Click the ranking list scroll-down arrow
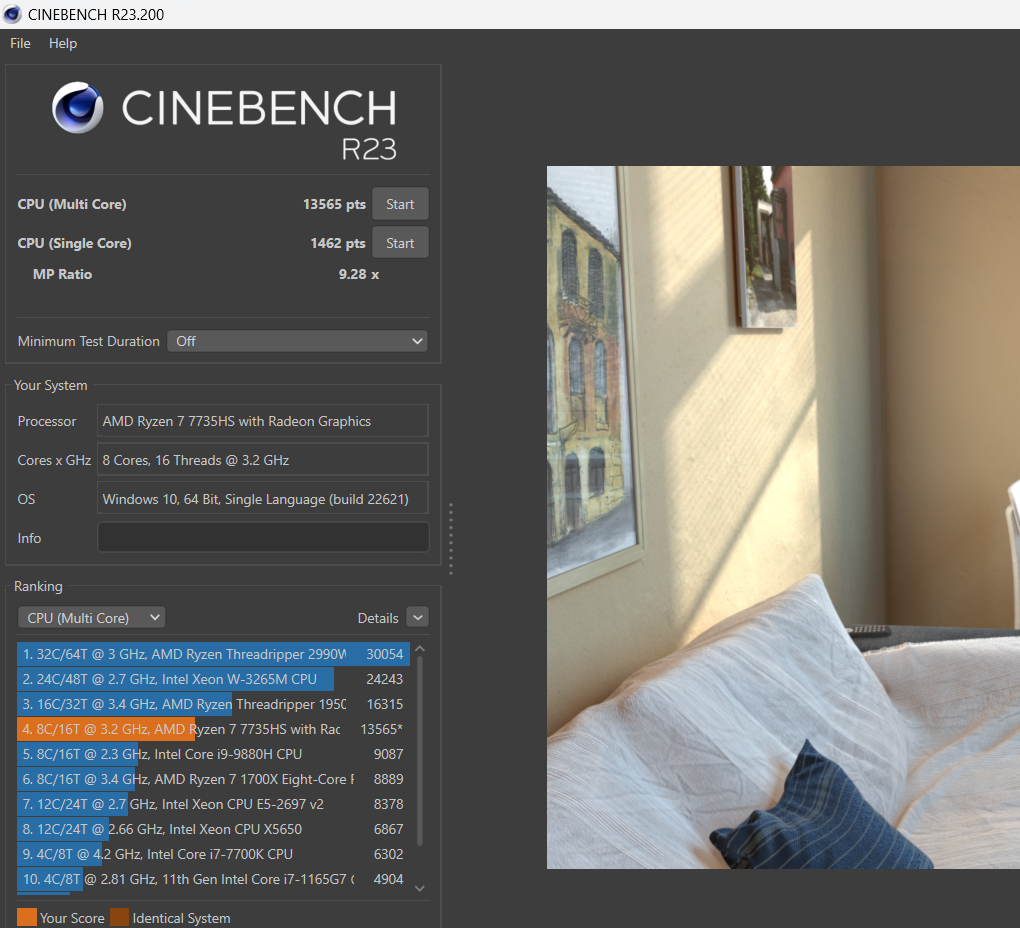1020x928 pixels. (x=420, y=888)
